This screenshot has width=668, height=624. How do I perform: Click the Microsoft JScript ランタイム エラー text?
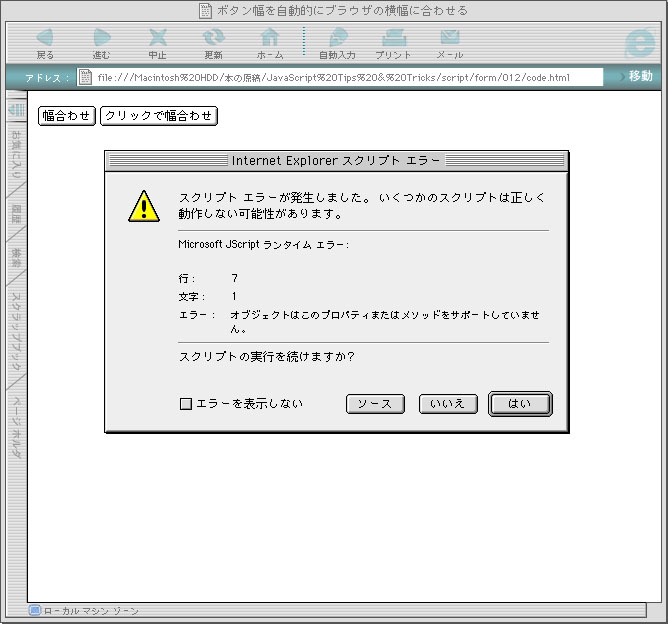(x=263, y=244)
